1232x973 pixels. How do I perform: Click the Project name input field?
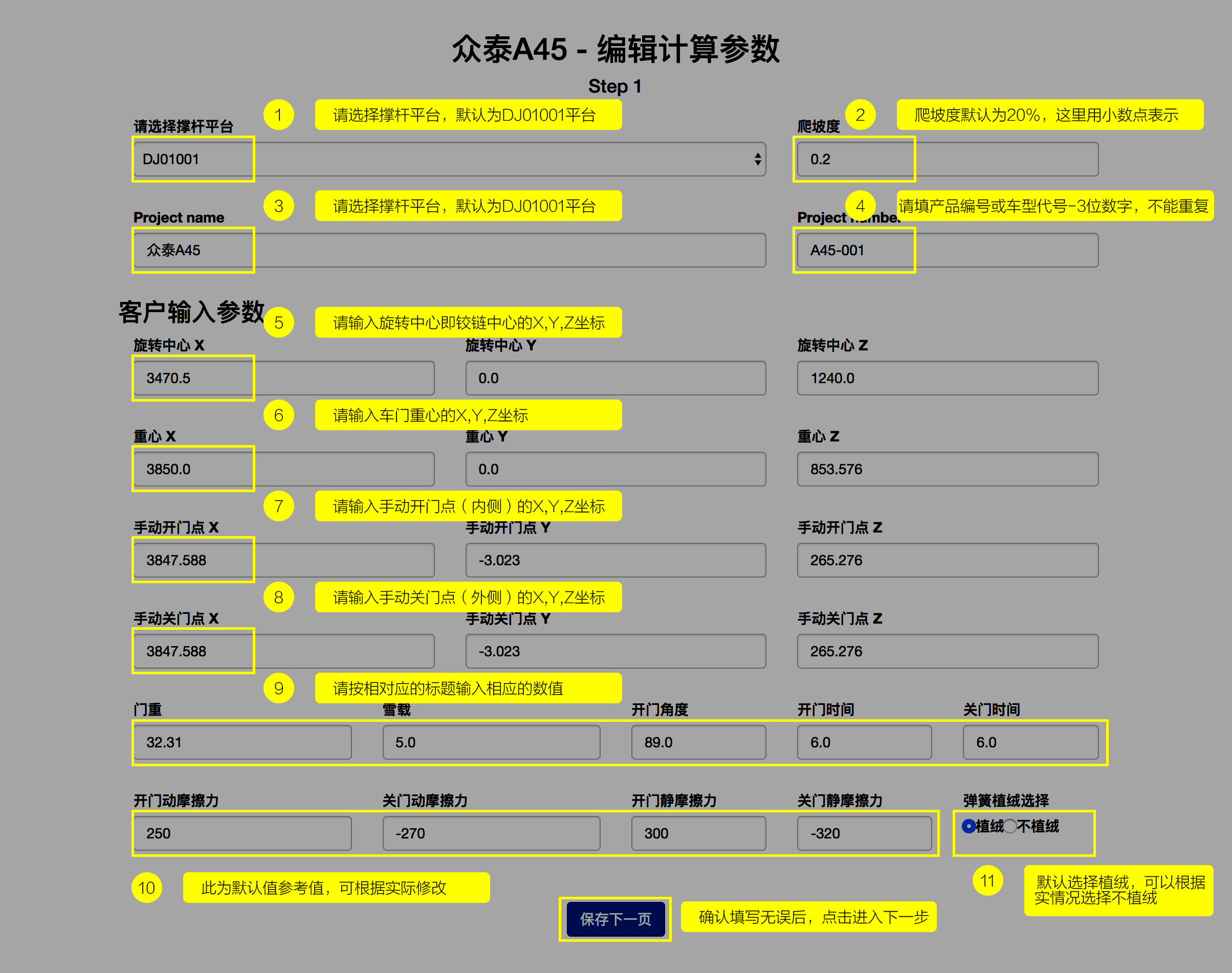(449, 250)
